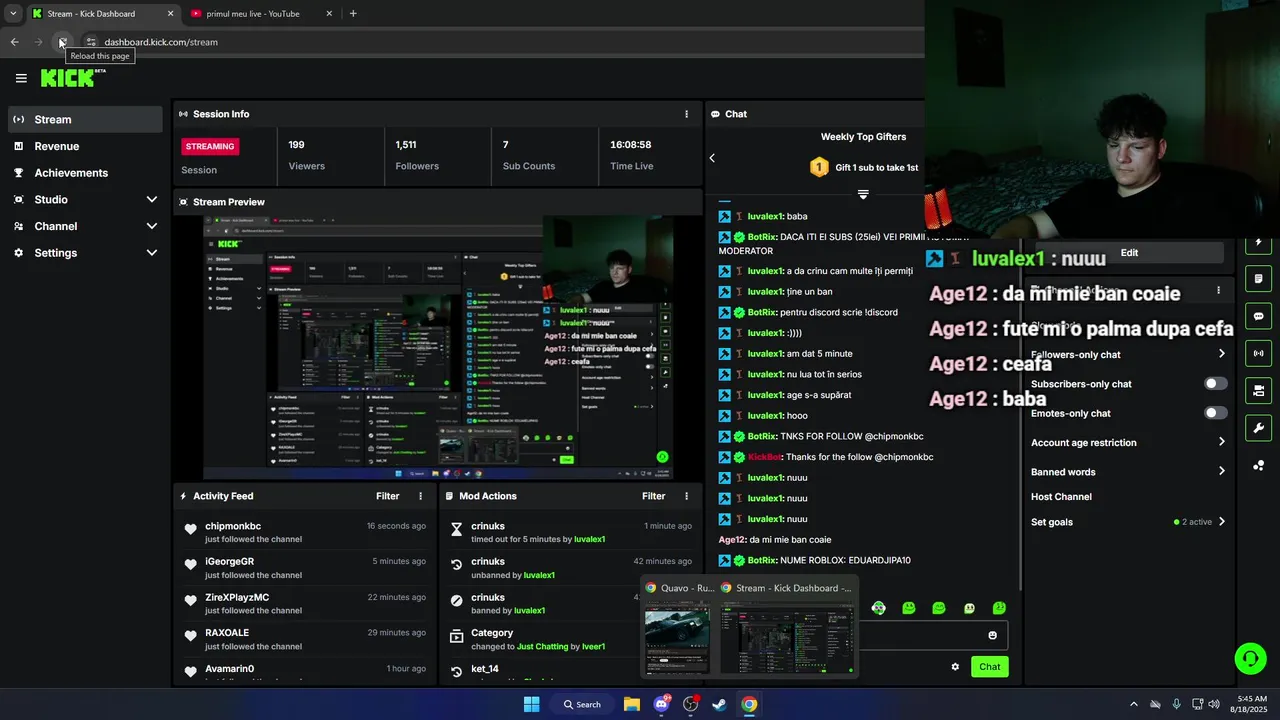Image resolution: width=1280 pixels, height=720 pixels.
Task: Click the Windows Start button
Action: tap(532, 704)
